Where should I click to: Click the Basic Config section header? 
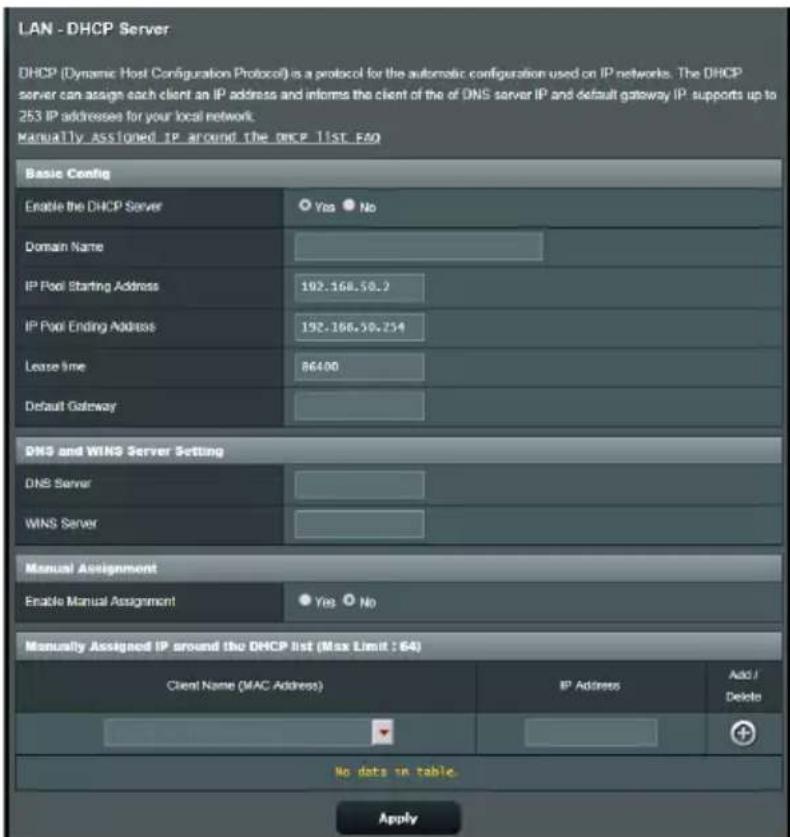tap(399, 173)
